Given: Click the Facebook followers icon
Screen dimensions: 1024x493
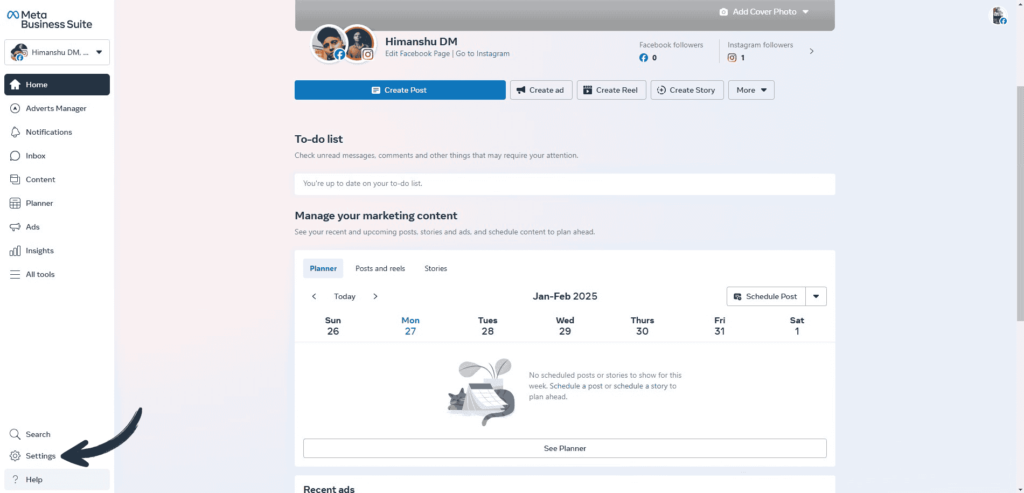Looking at the screenshot, I should coord(643,57).
